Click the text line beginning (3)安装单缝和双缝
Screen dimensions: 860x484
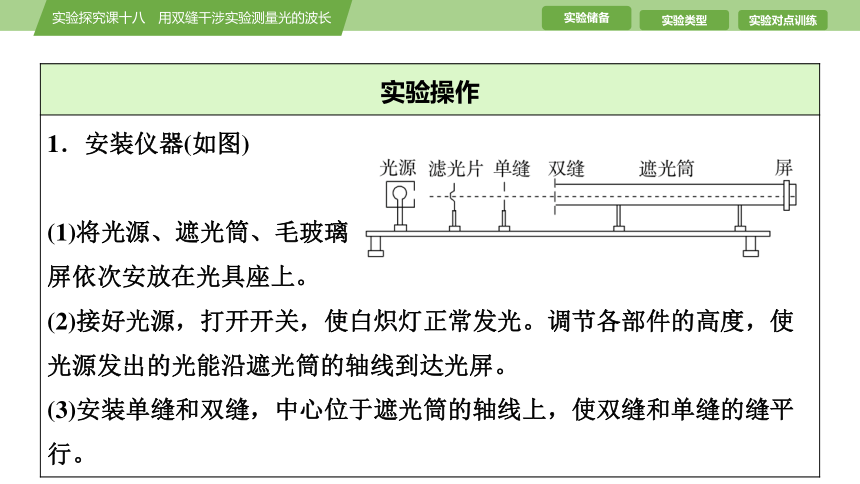(x=420, y=410)
